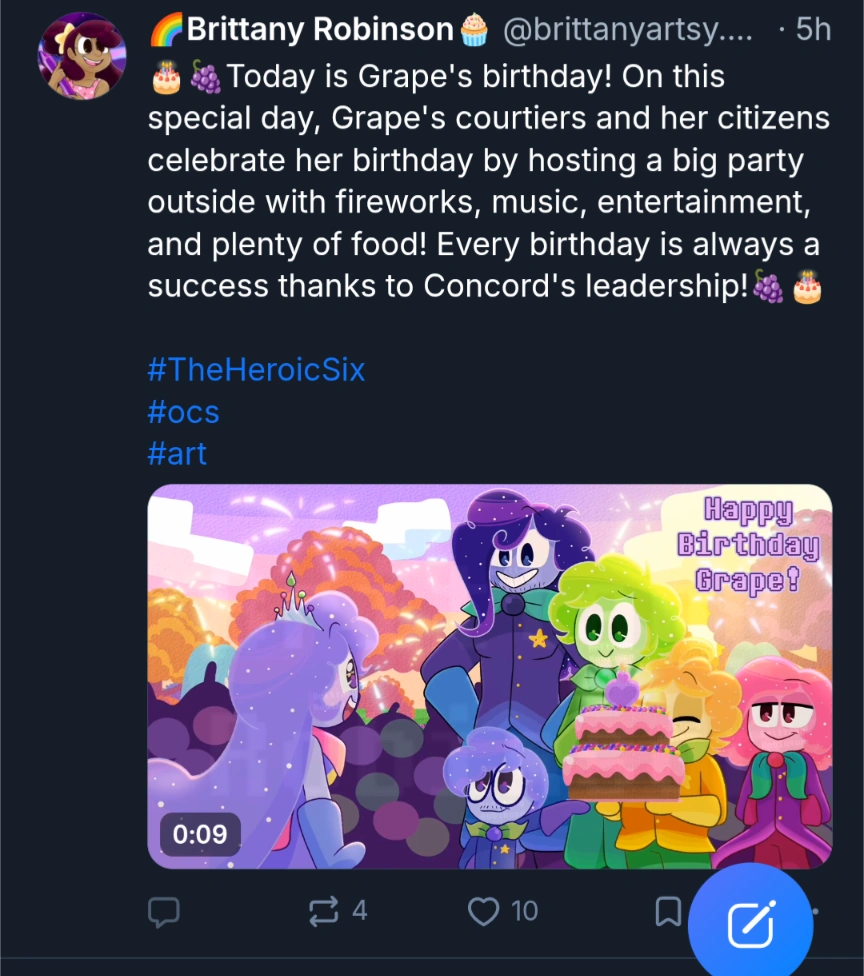Click the repost count 4

359,911
